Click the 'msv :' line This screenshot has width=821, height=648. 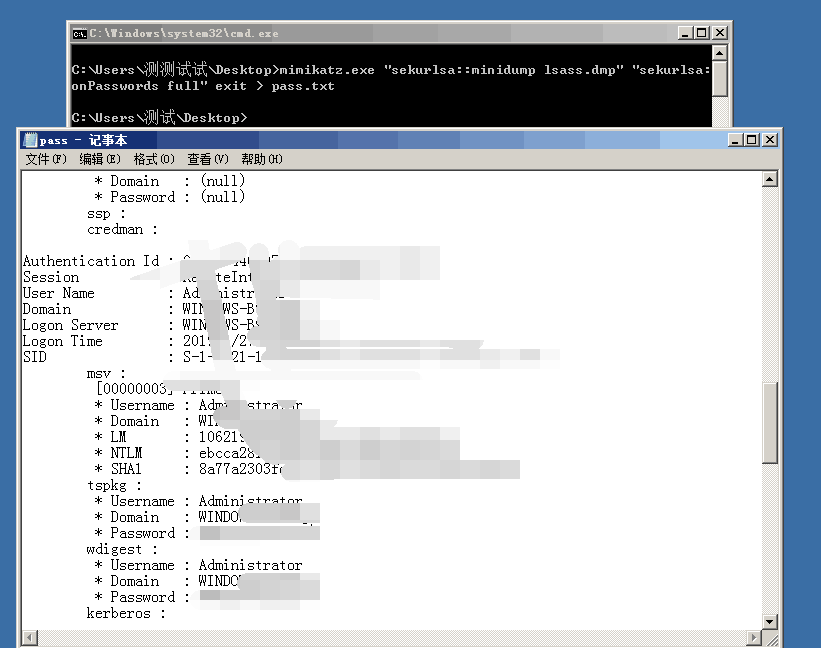point(106,374)
